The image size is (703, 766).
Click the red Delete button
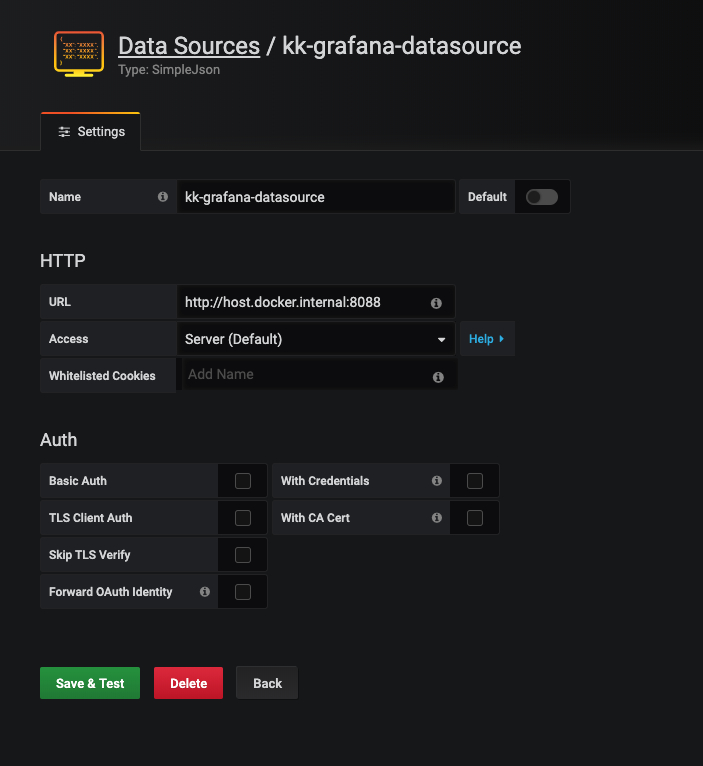tap(189, 683)
